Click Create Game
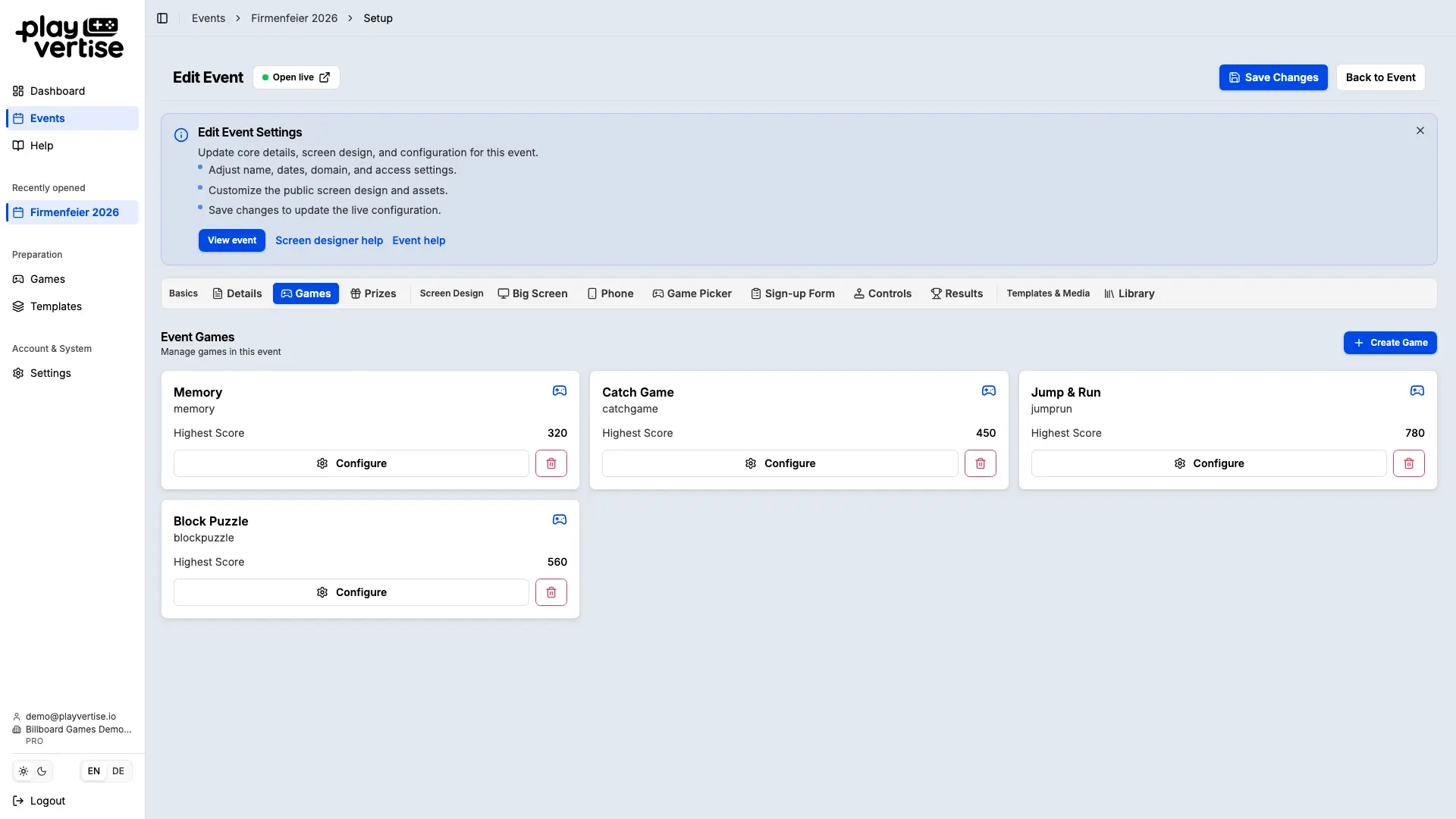 [1390, 343]
